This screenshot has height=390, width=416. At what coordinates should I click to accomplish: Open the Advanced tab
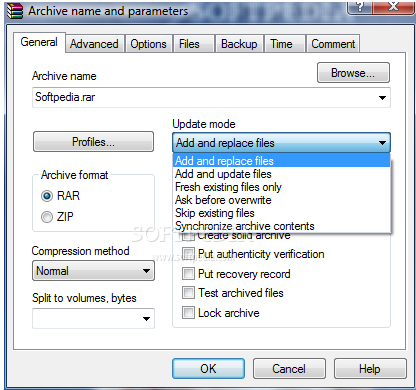[94, 44]
